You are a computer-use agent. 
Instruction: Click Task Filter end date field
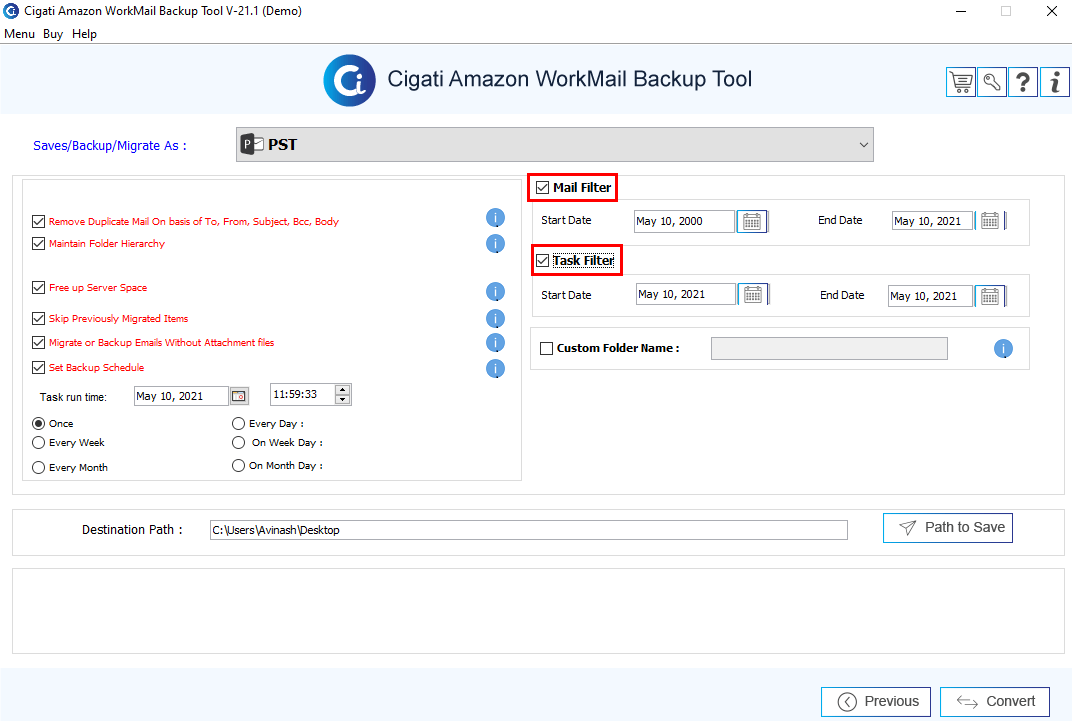coord(930,296)
